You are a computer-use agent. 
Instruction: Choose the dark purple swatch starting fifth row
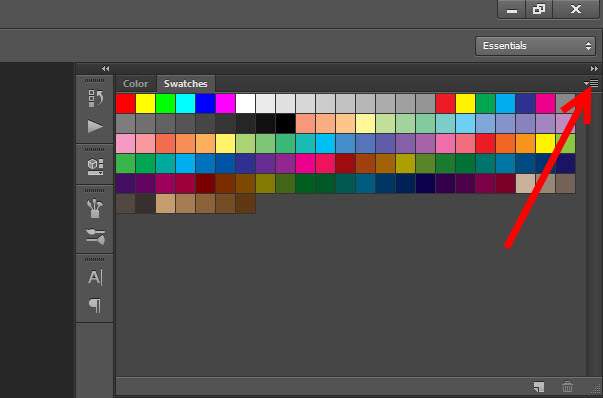pyautogui.click(x=125, y=183)
